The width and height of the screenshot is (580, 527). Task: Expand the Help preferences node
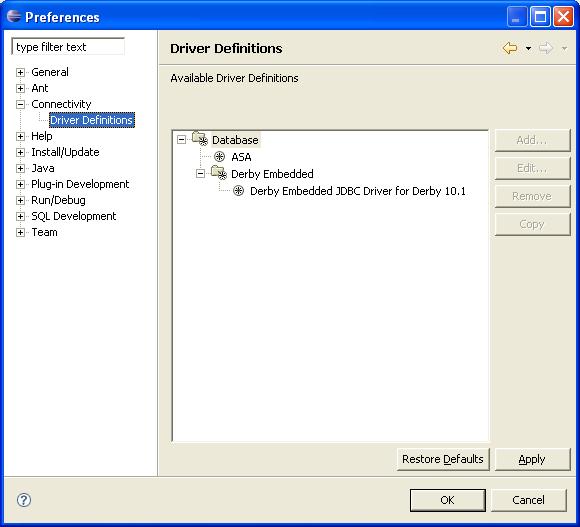click(x=20, y=136)
